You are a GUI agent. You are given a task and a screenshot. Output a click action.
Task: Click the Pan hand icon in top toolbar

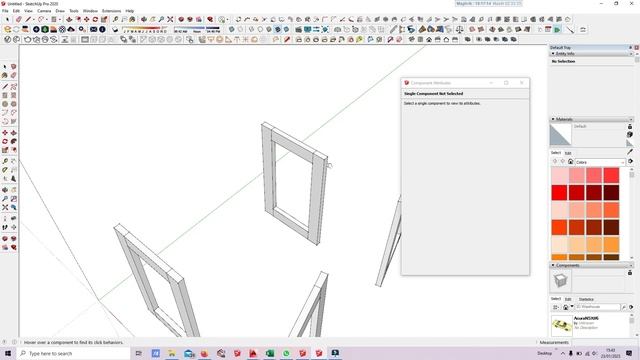click(152, 19)
